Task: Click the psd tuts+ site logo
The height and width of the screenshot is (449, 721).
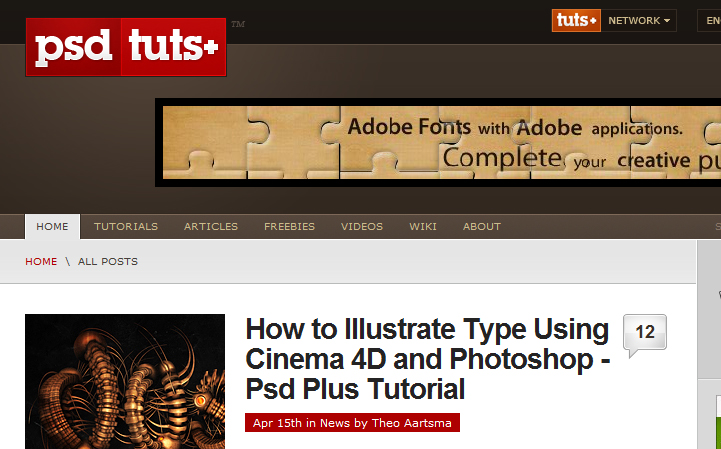Action: click(x=126, y=47)
